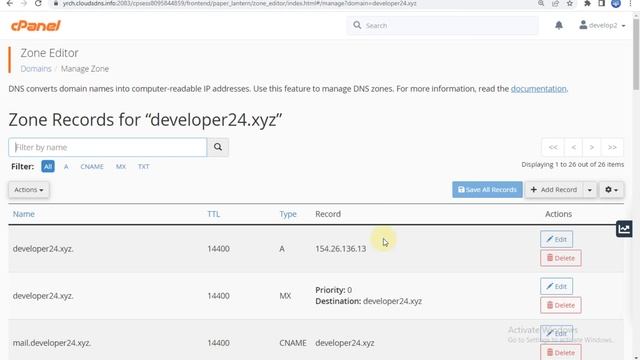This screenshot has width=640, height=360.
Task: Click the Displaying 1 to 26 text
Action: click(x=572, y=164)
